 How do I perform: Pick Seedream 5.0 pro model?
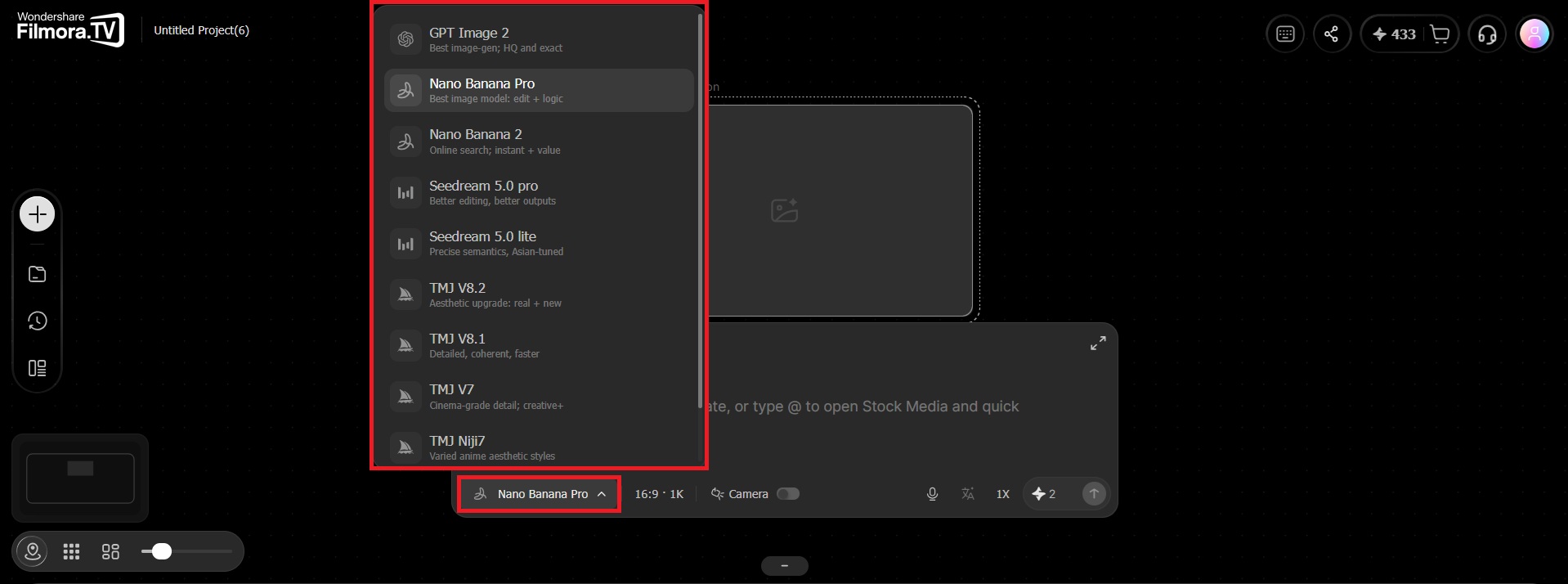point(539,192)
